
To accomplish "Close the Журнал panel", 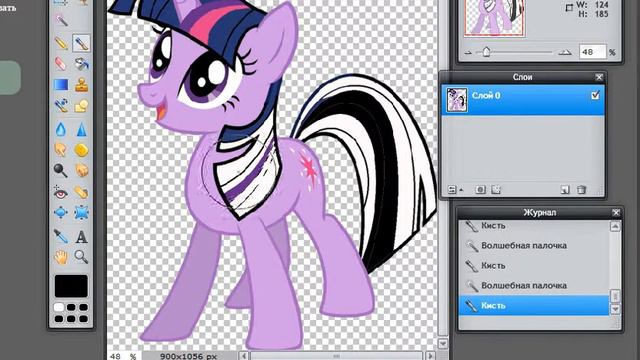I will (x=616, y=213).
